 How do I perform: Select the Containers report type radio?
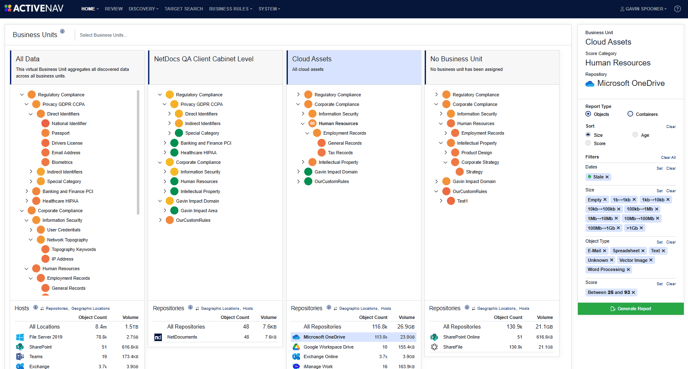[630, 114]
